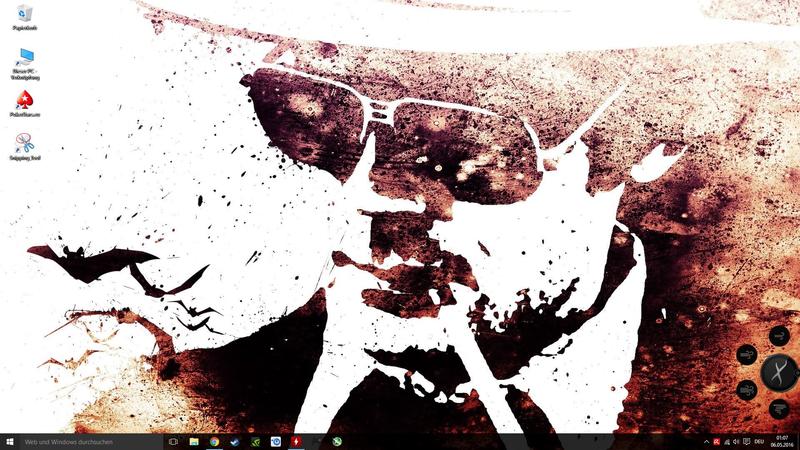Click the topmost small circle of the widget
Image resolution: width=800 pixels, height=450 pixels.
(x=779, y=336)
